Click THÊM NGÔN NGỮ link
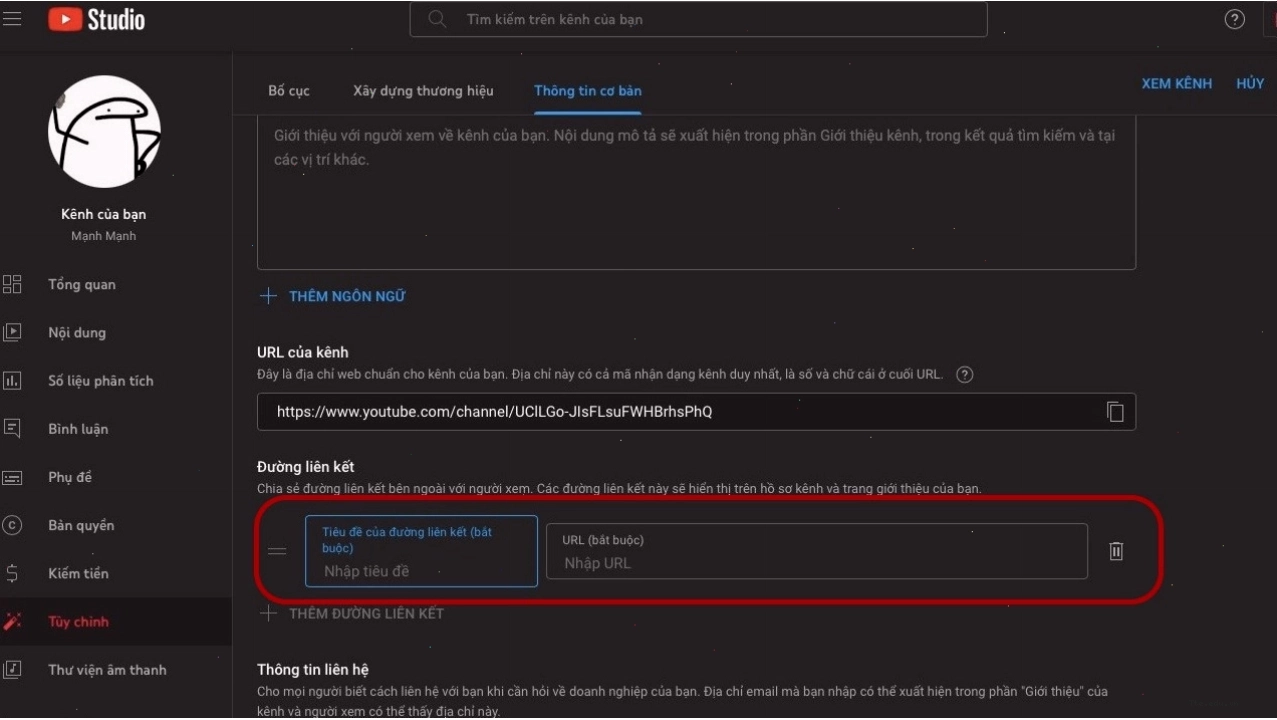The width and height of the screenshot is (1277, 720). pyautogui.click(x=347, y=296)
